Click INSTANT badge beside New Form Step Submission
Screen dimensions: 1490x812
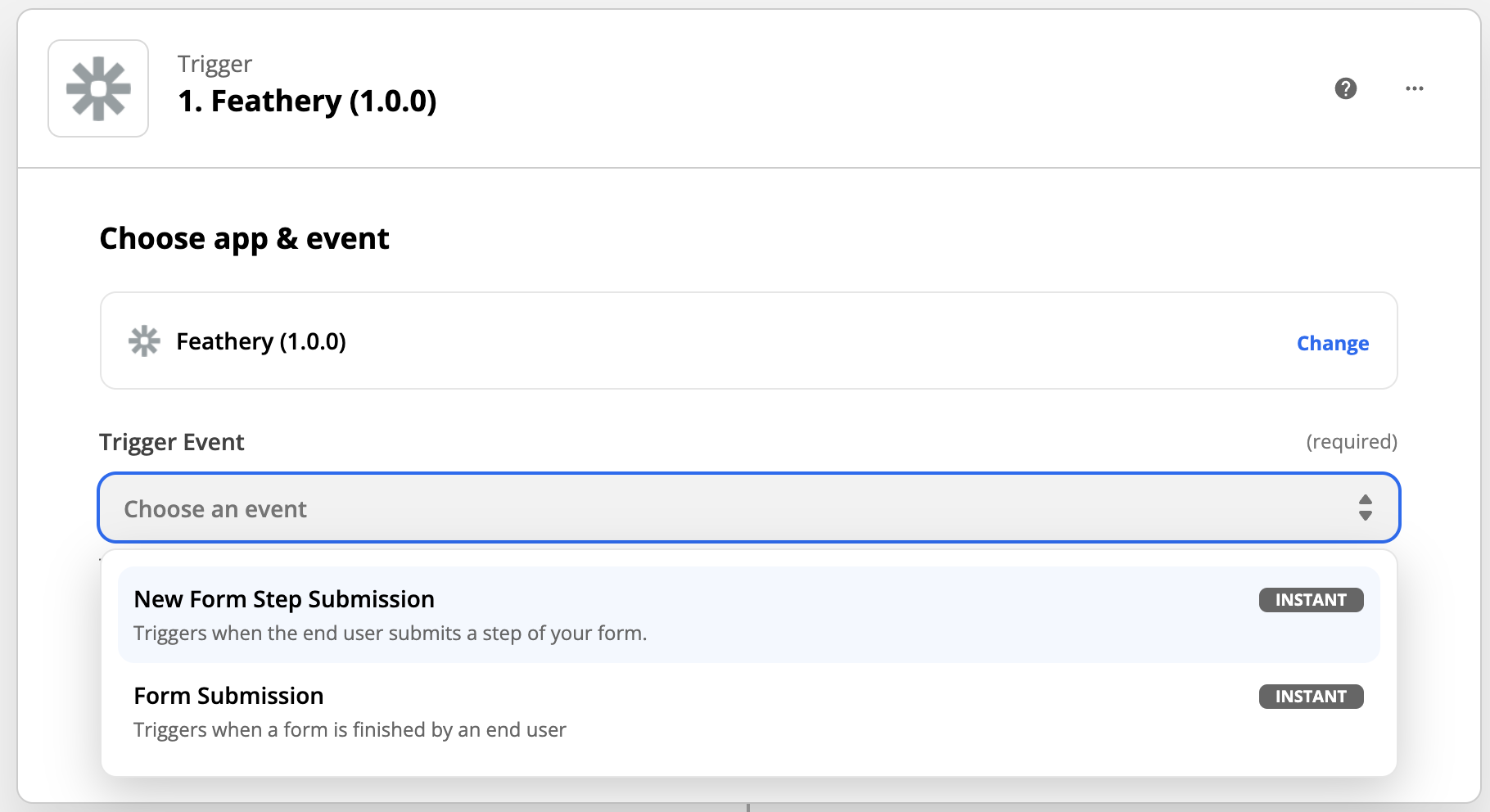click(x=1310, y=600)
